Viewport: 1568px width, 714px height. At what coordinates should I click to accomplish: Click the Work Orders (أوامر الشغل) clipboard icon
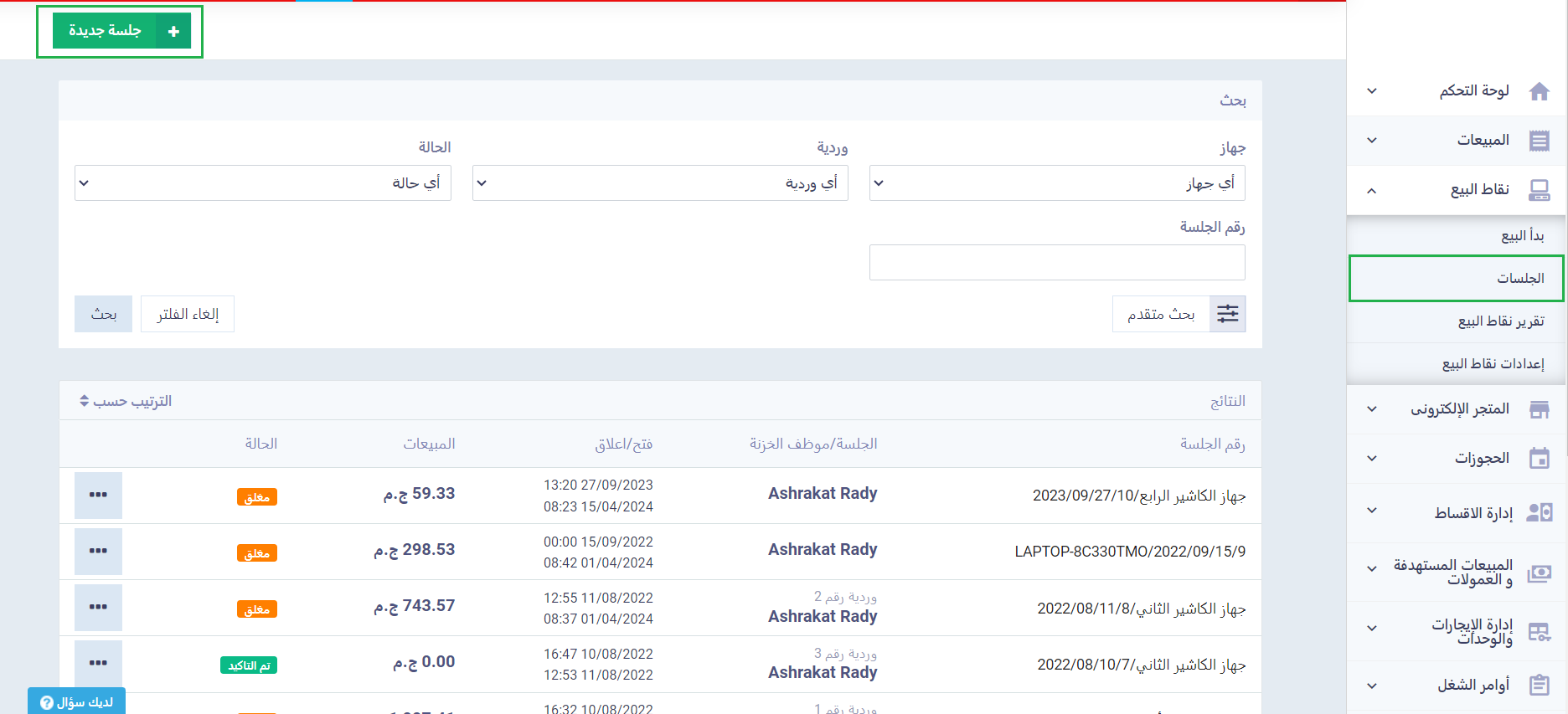[1539, 686]
